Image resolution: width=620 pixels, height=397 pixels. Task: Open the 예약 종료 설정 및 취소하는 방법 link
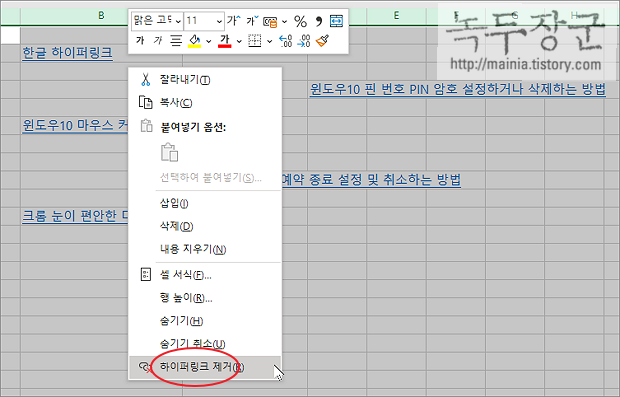pyautogui.click(x=371, y=180)
